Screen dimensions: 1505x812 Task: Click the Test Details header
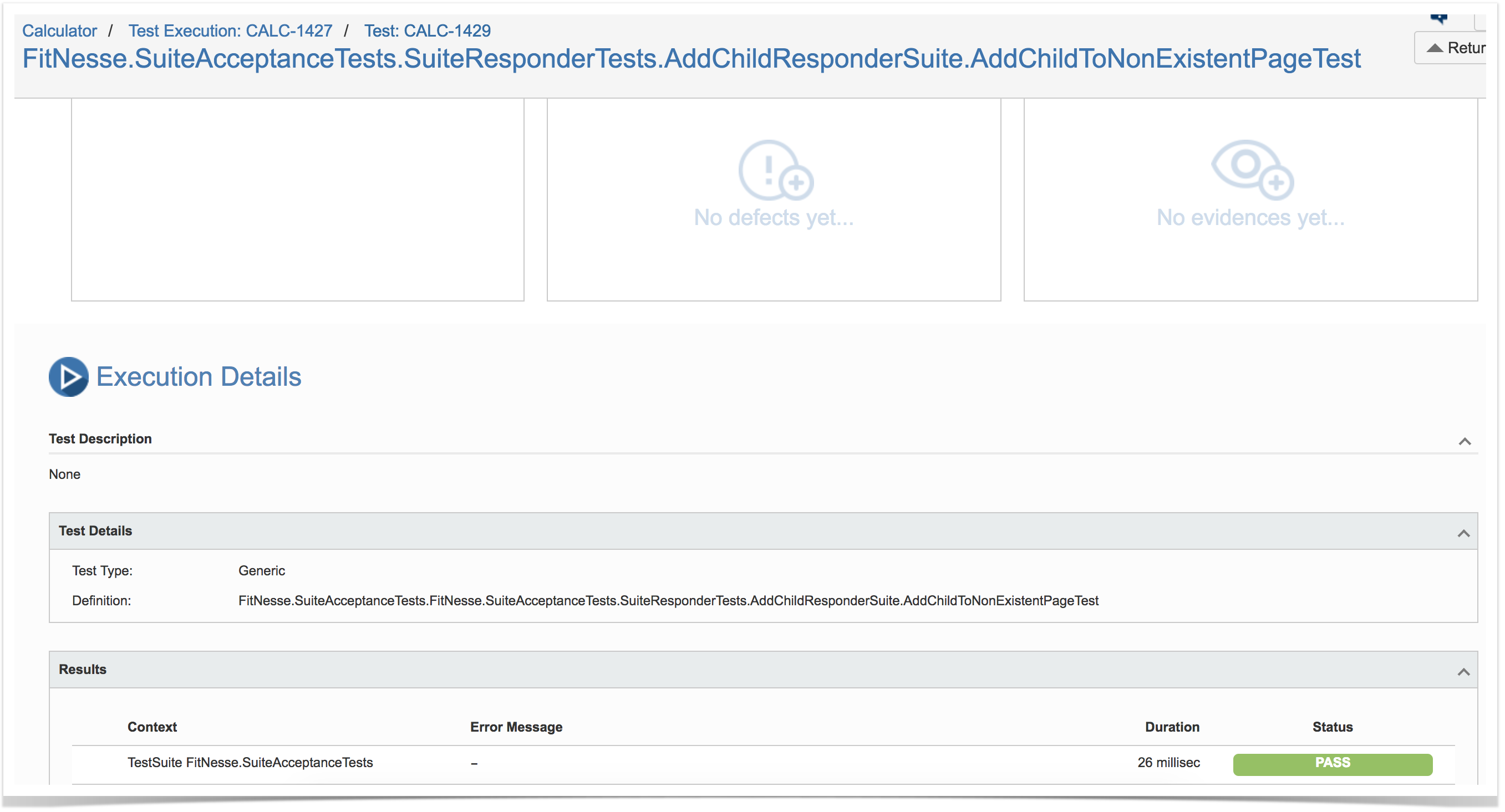(x=763, y=531)
